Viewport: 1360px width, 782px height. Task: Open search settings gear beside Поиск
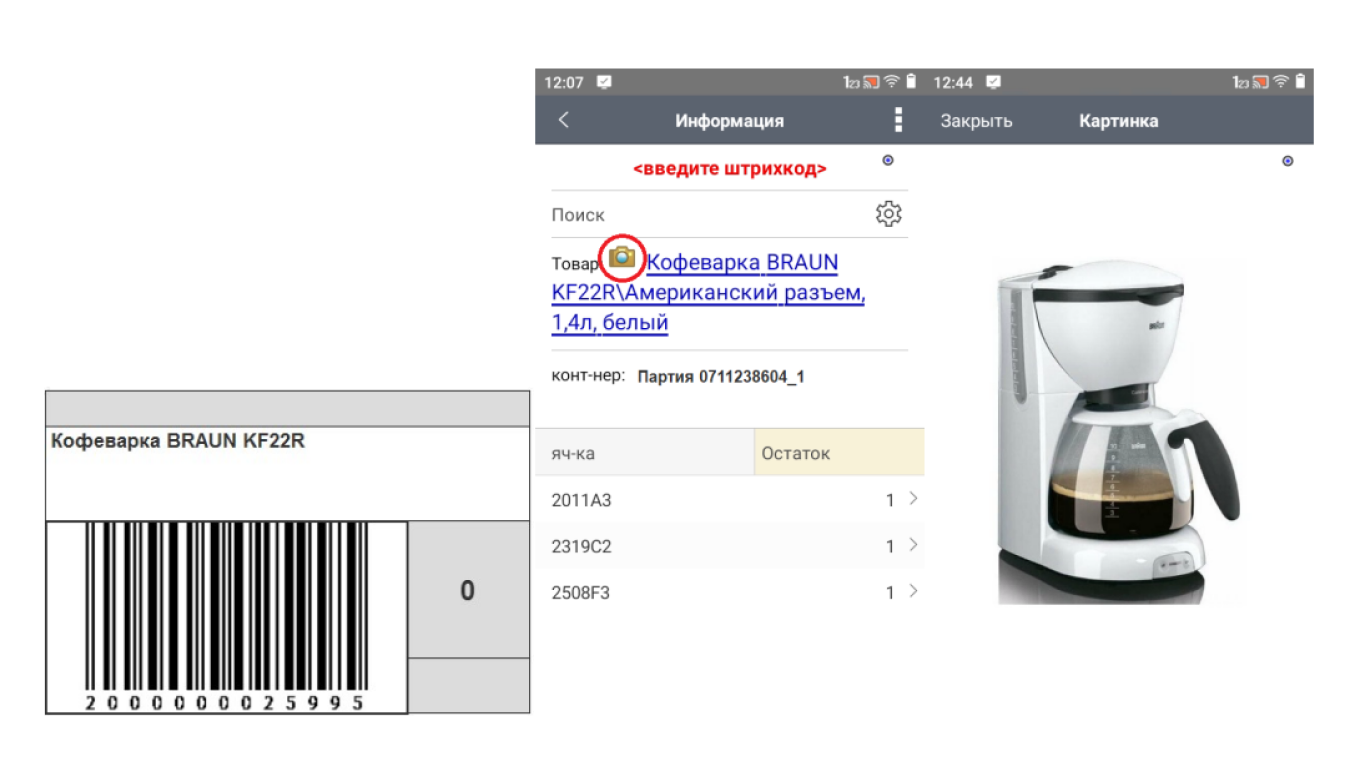888,214
